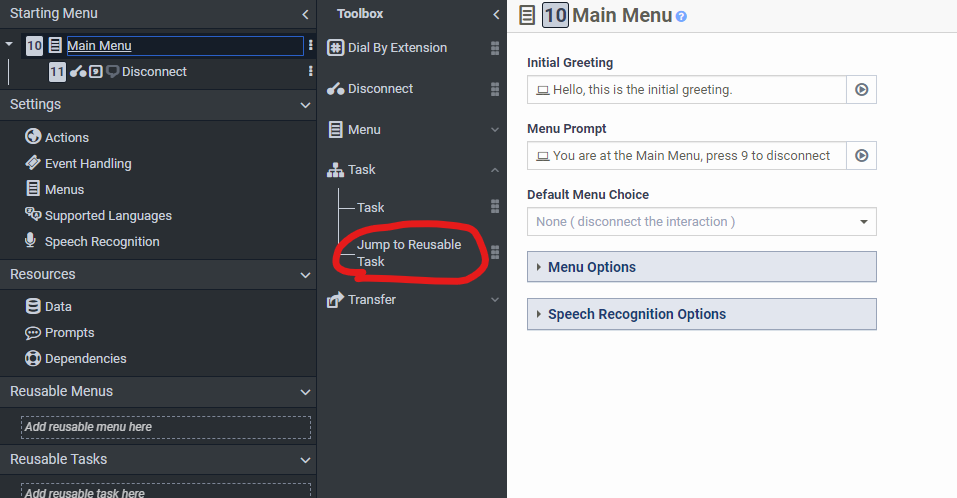Click the Disconnect icon in Toolbox
Viewport: 957px width, 498px height.
coord(336,89)
